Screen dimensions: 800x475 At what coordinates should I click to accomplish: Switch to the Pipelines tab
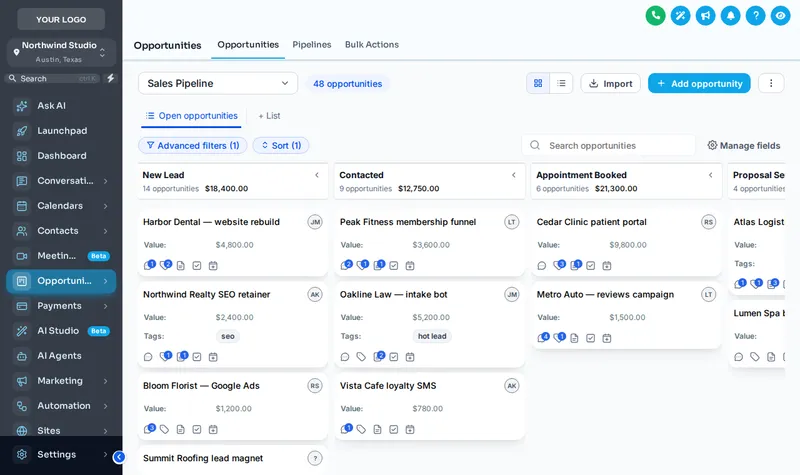(312, 45)
